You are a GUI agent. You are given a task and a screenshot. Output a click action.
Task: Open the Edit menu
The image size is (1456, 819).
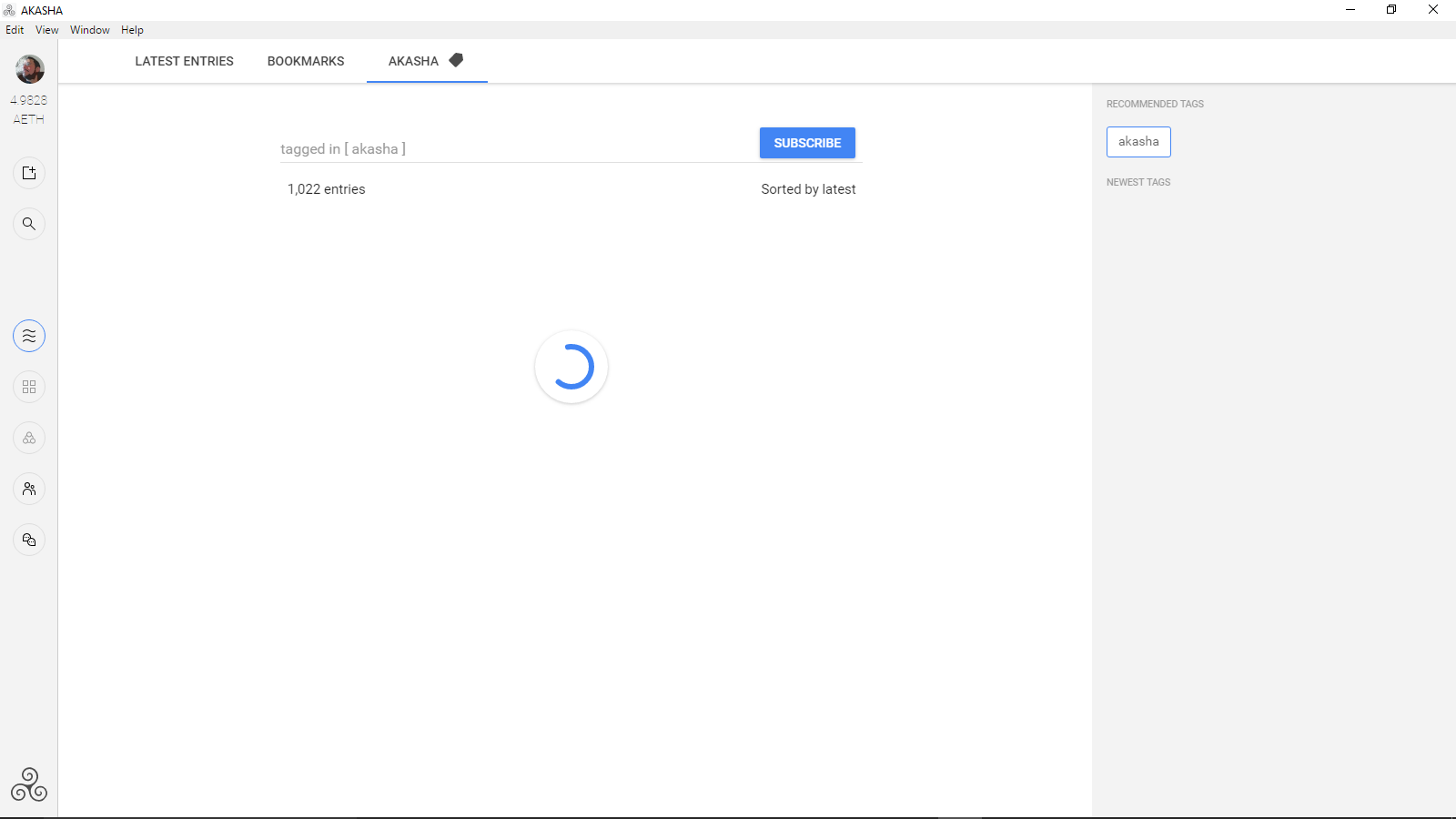pyautogui.click(x=15, y=30)
